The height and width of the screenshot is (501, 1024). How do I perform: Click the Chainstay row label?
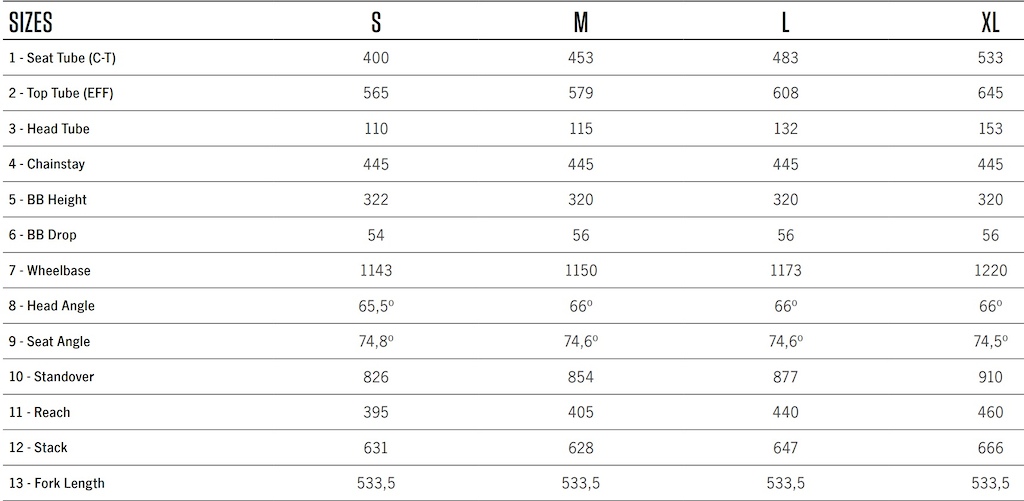click(x=46, y=165)
